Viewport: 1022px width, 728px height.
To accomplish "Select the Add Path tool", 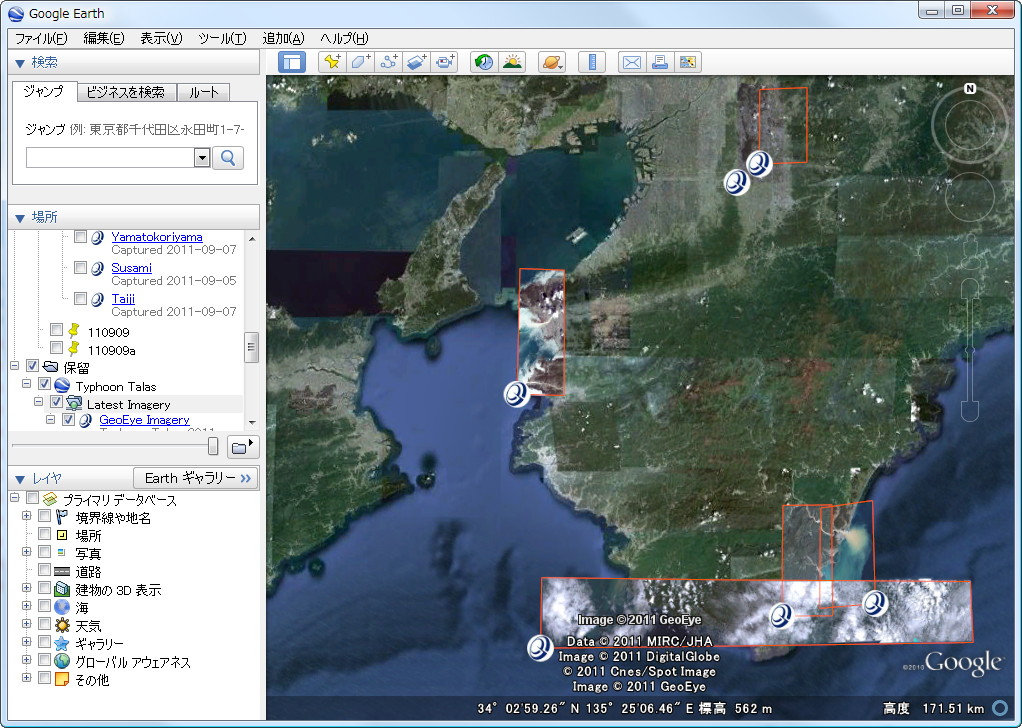I will pyautogui.click(x=389, y=61).
